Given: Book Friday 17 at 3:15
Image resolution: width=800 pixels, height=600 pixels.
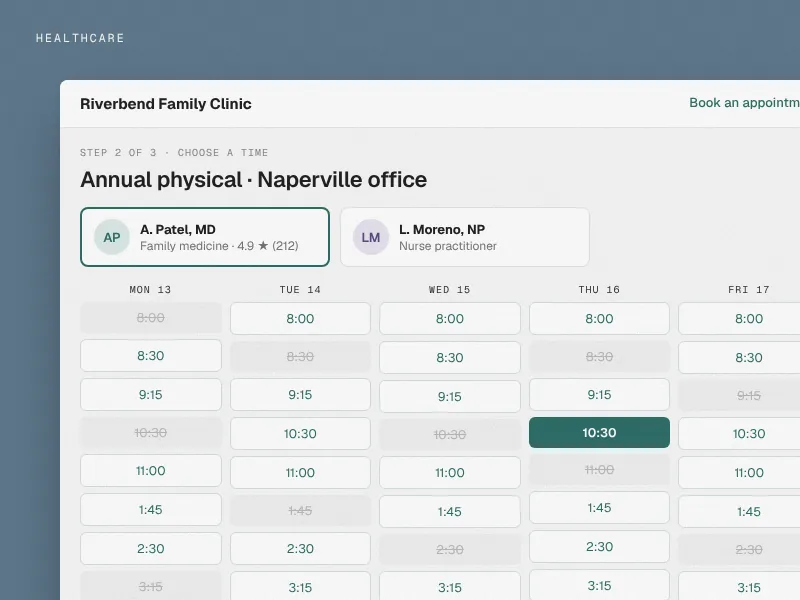Looking at the screenshot, I should 739,587.
